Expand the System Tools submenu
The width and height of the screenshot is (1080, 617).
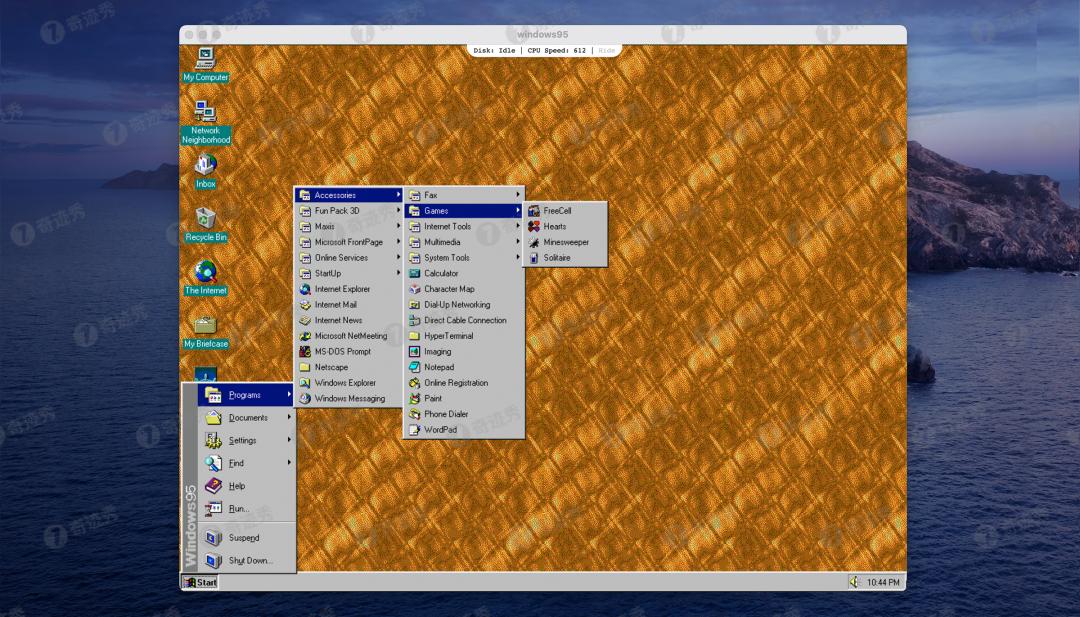[445, 258]
